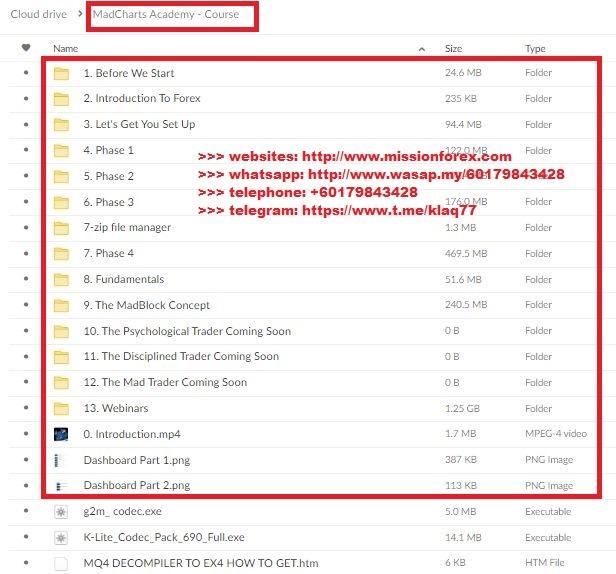Toggle favorite dot beside Dashboard Part 2.png
This screenshot has height=574, width=616.
pyautogui.click(x=26, y=485)
